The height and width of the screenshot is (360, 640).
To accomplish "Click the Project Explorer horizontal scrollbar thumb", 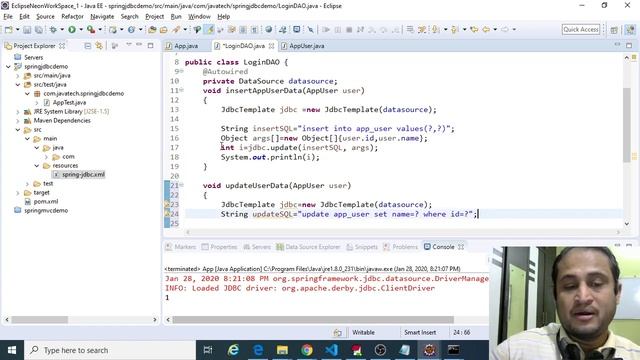I will pyautogui.click(x=40, y=320).
